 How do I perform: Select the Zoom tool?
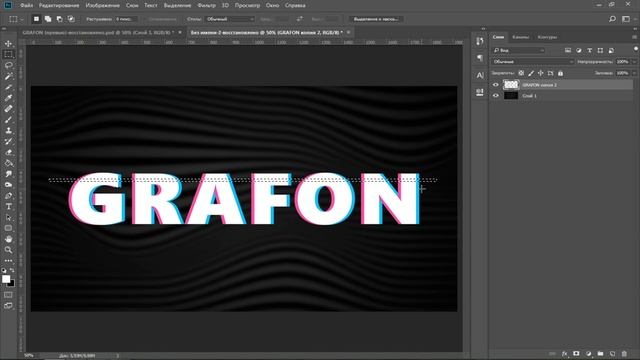(8, 250)
